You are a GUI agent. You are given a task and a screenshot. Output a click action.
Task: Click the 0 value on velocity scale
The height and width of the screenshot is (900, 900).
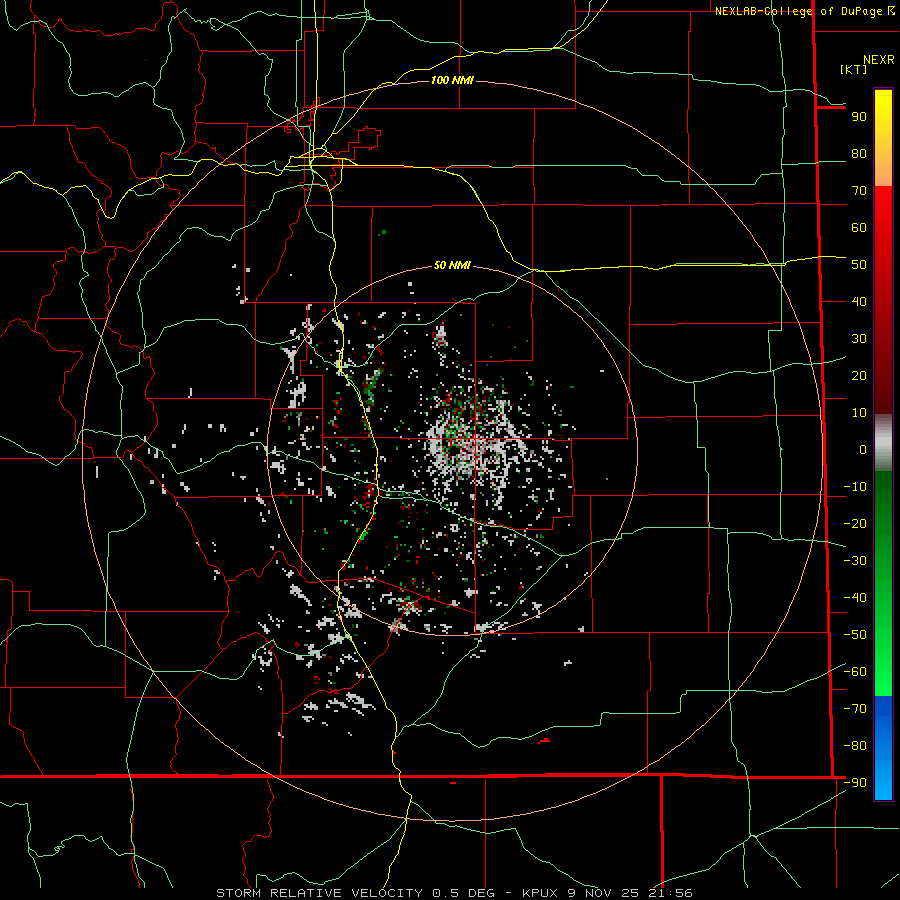[863, 449]
